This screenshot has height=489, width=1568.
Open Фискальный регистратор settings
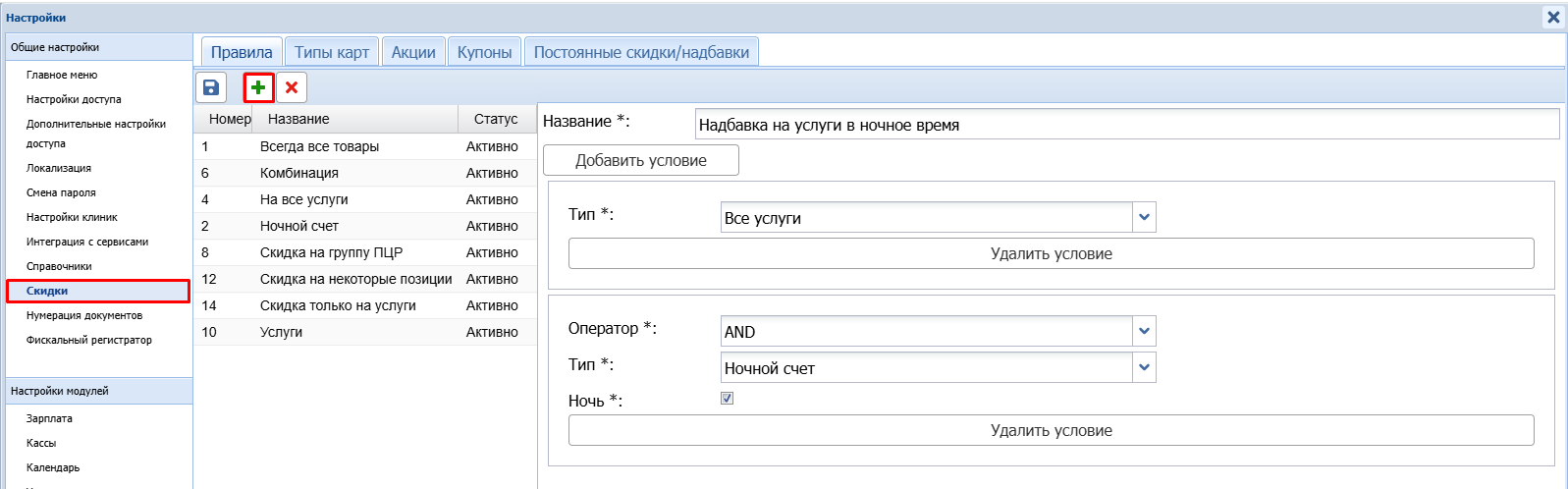tap(89, 340)
